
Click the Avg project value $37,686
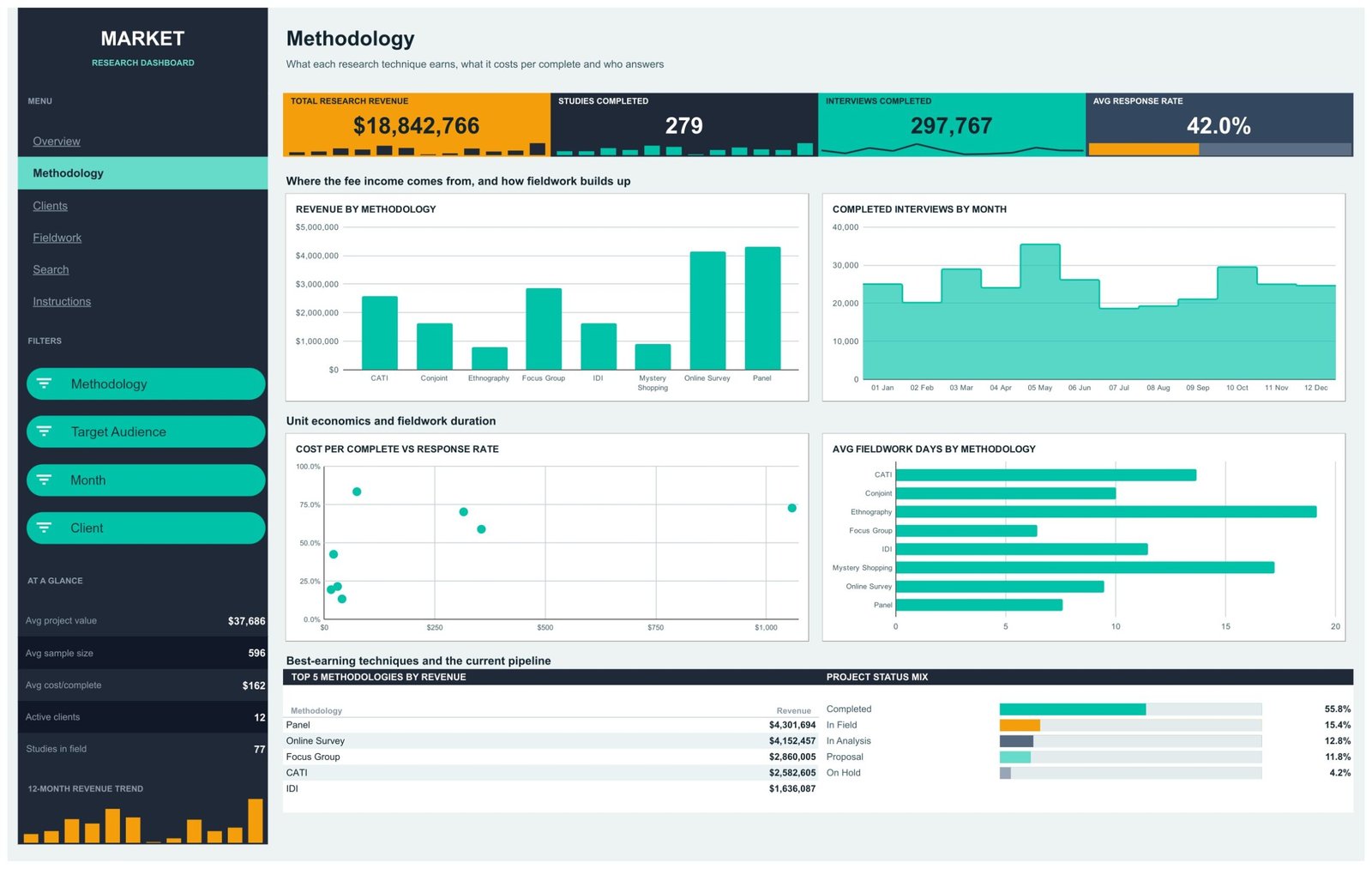tap(247, 621)
